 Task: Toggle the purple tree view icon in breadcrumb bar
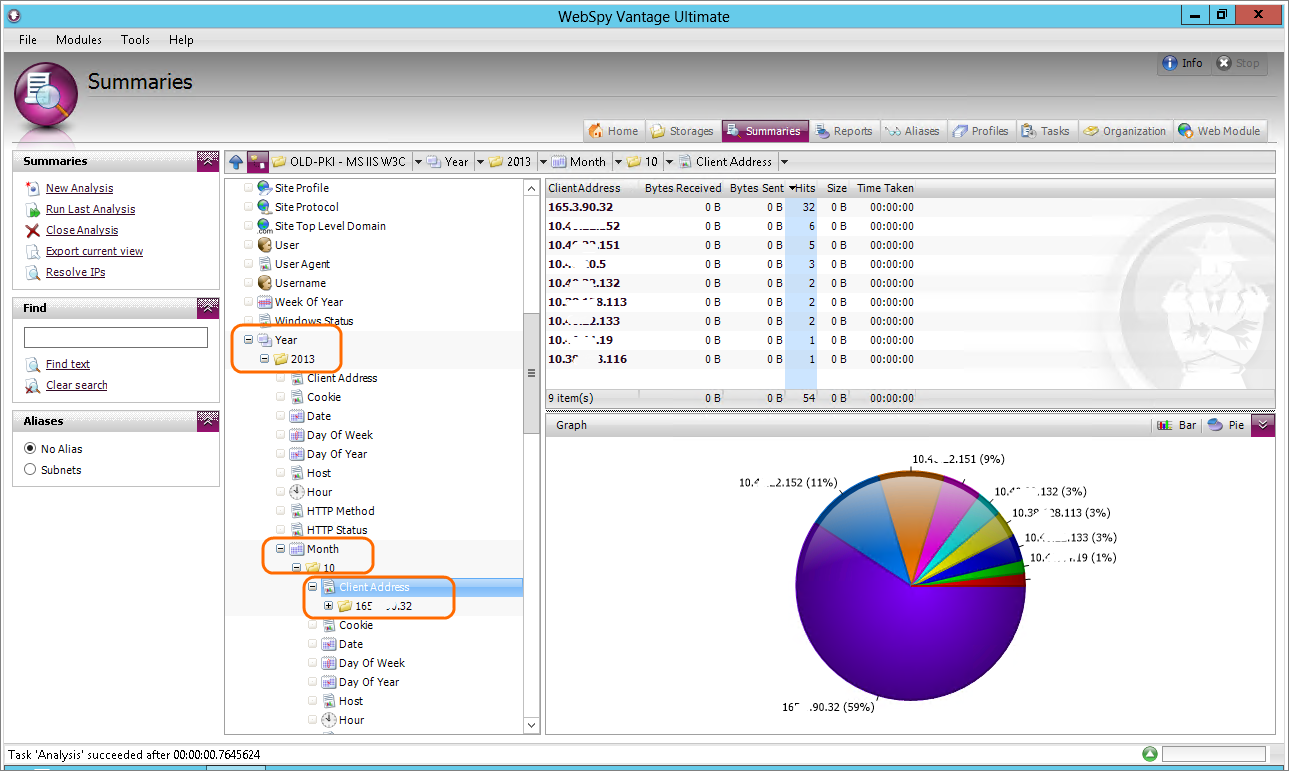(x=258, y=161)
